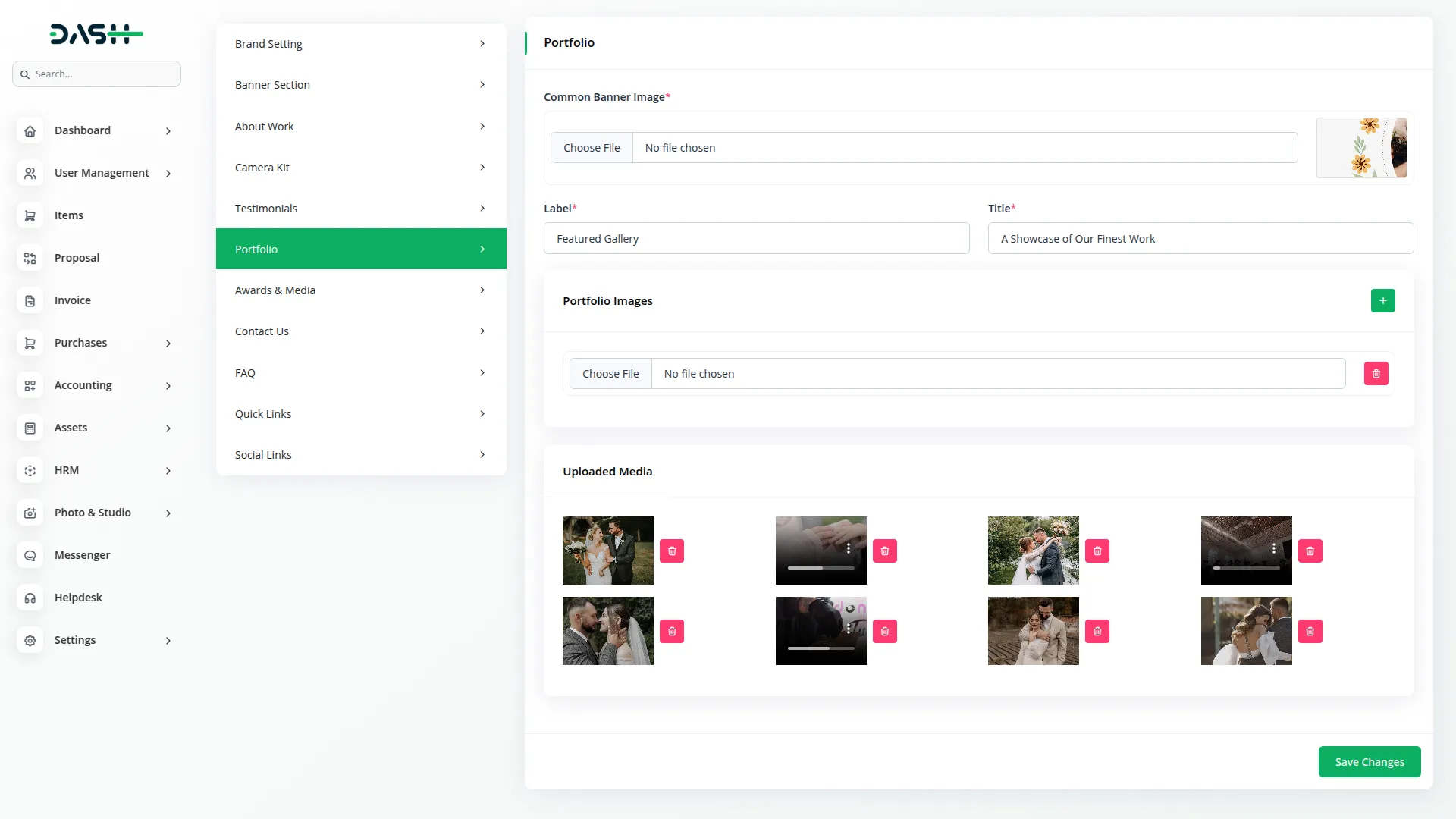Click the green plus add-image button

(1382, 301)
